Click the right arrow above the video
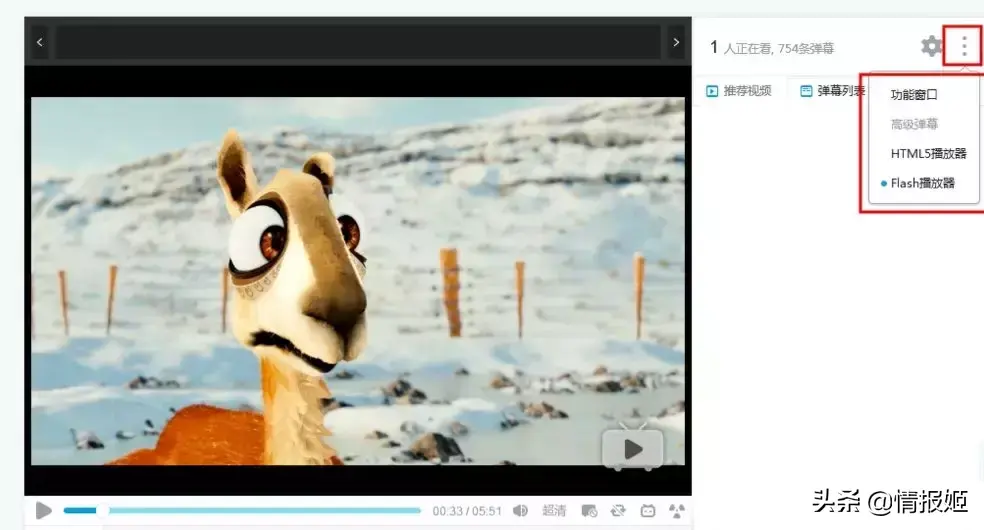The height and width of the screenshot is (530, 984). click(x=676, y=42)
